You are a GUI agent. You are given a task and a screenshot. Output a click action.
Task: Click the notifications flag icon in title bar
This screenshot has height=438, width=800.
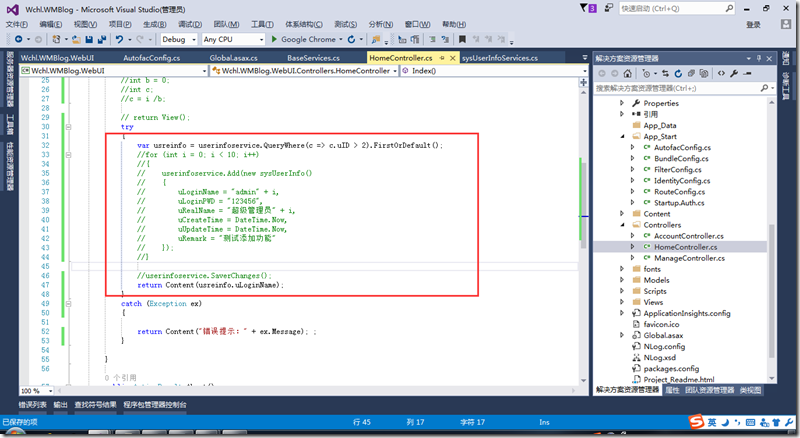point(588,8)
